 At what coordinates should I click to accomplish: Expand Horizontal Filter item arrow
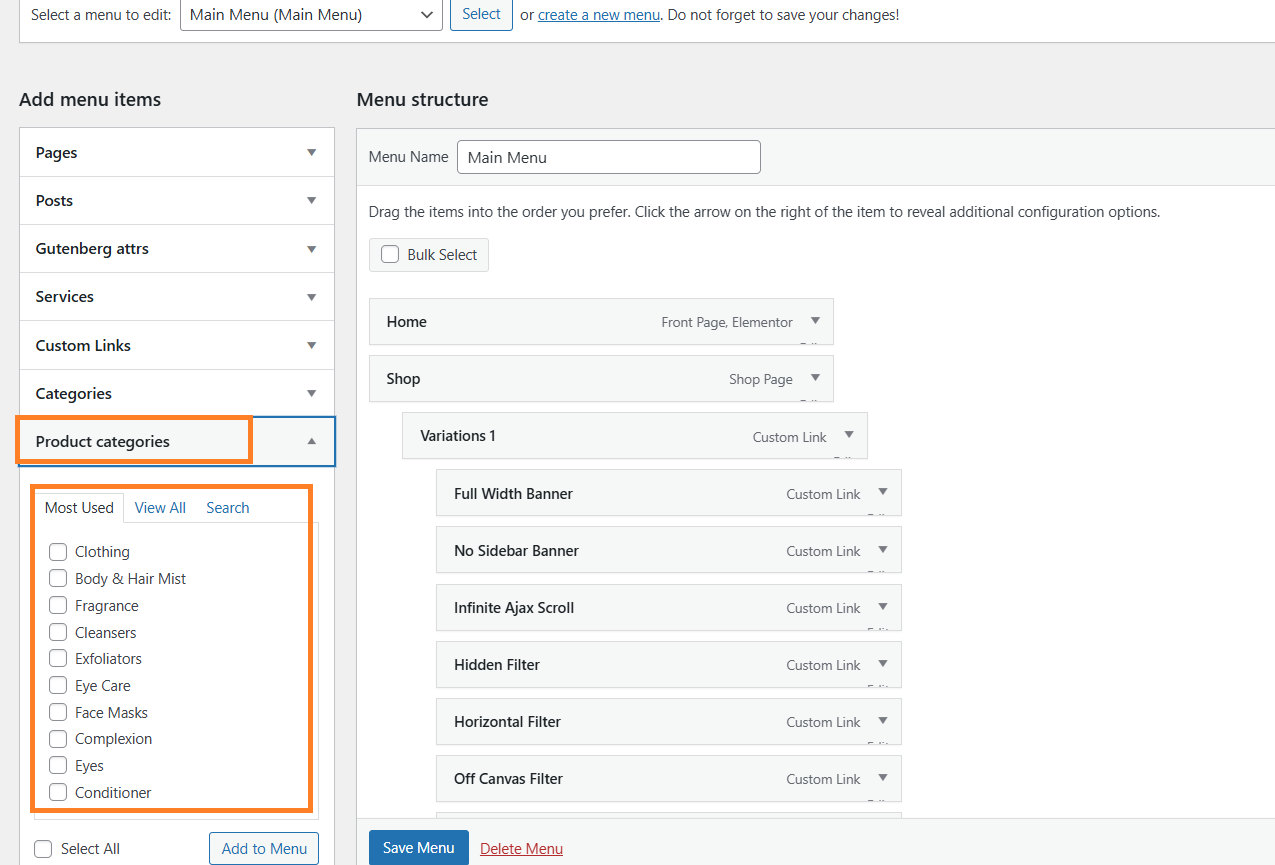point(883,720)
